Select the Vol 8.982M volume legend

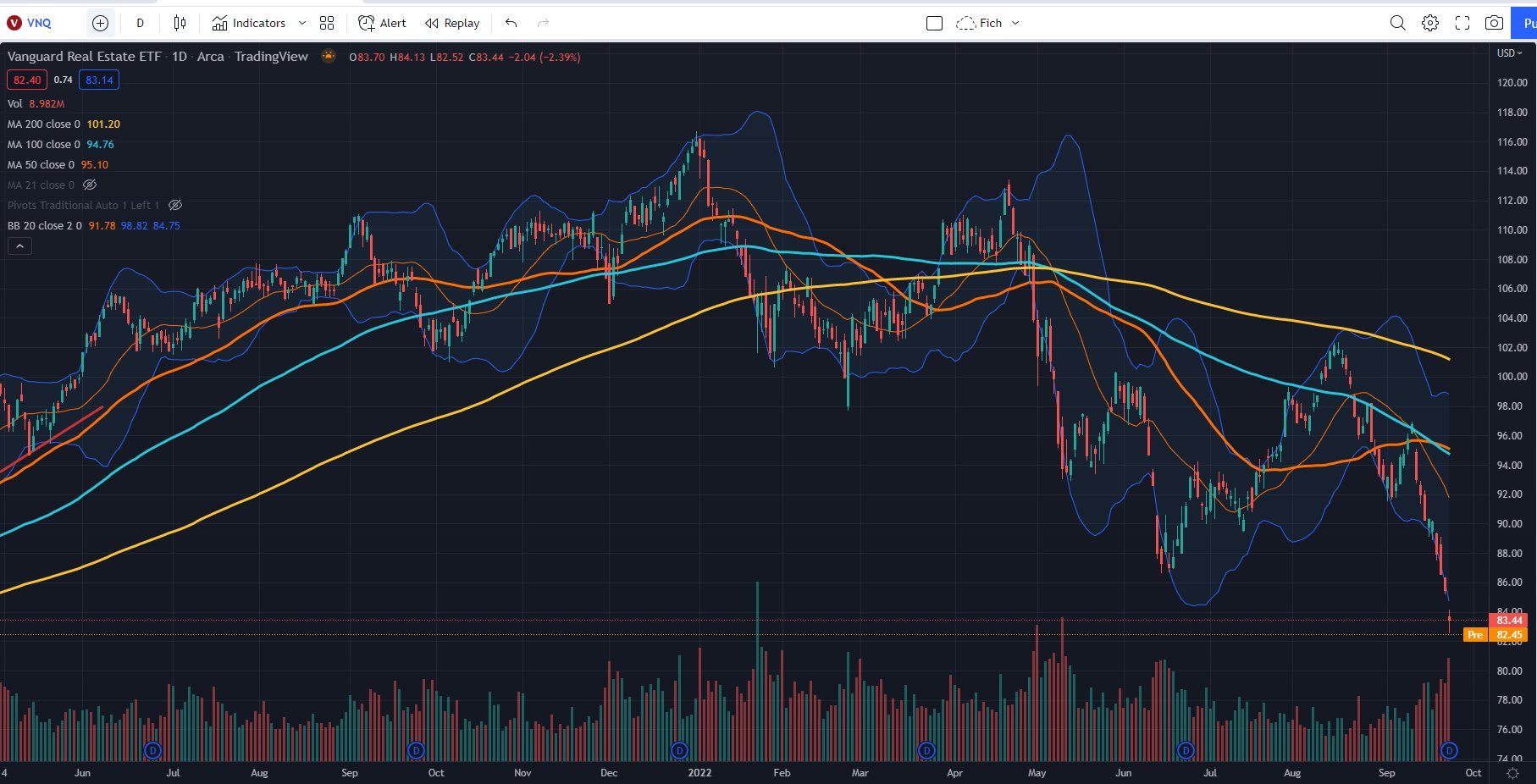[x=36, y=103]
